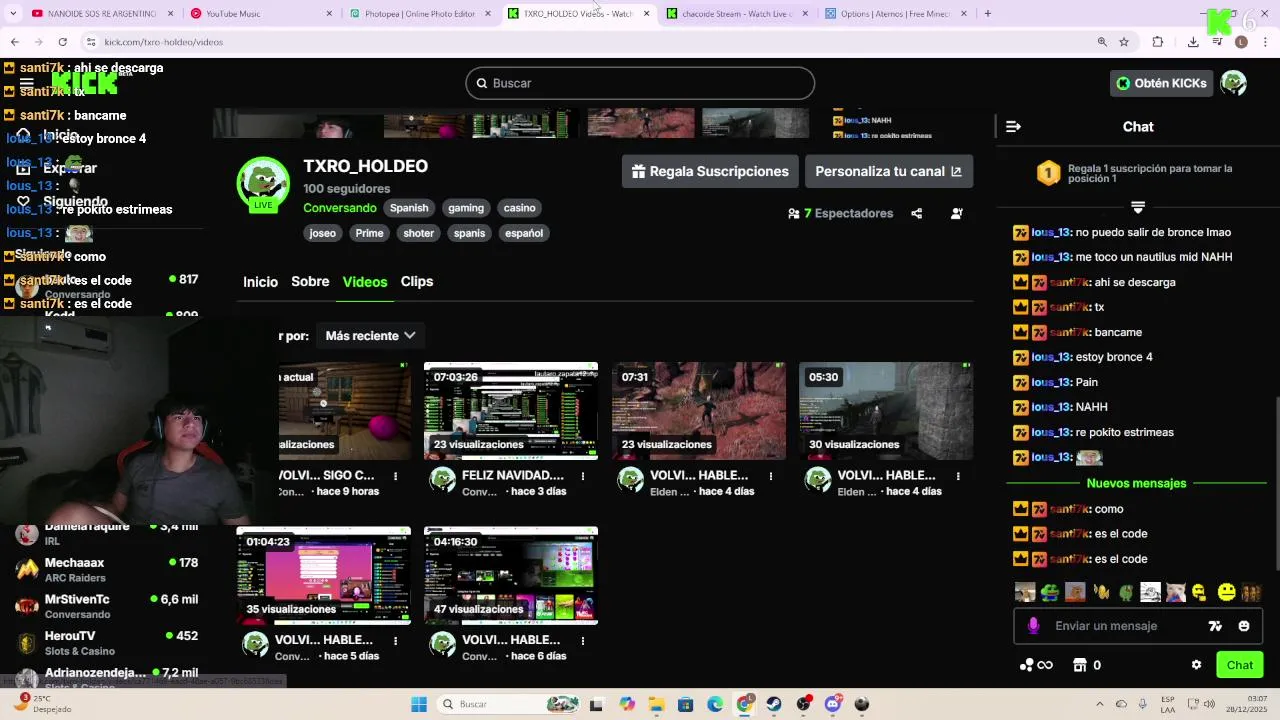Click the purple microphone icon in message box
The width and height of the screenshot is (1280, 720).
(x=1033, y=626)
